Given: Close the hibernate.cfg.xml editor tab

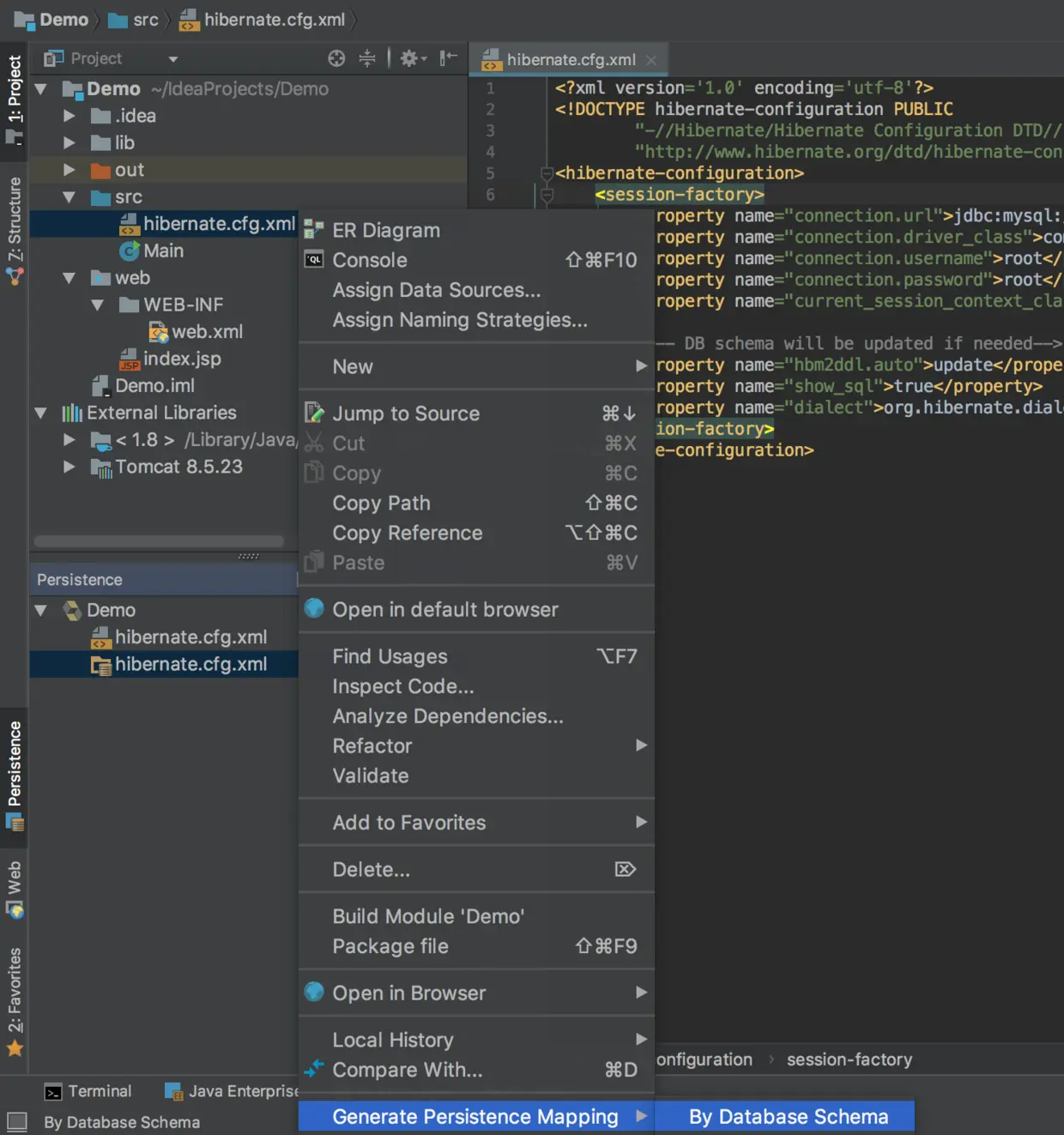Looking at the screenshot, I should pyautogui.click(x=651, y=60).
